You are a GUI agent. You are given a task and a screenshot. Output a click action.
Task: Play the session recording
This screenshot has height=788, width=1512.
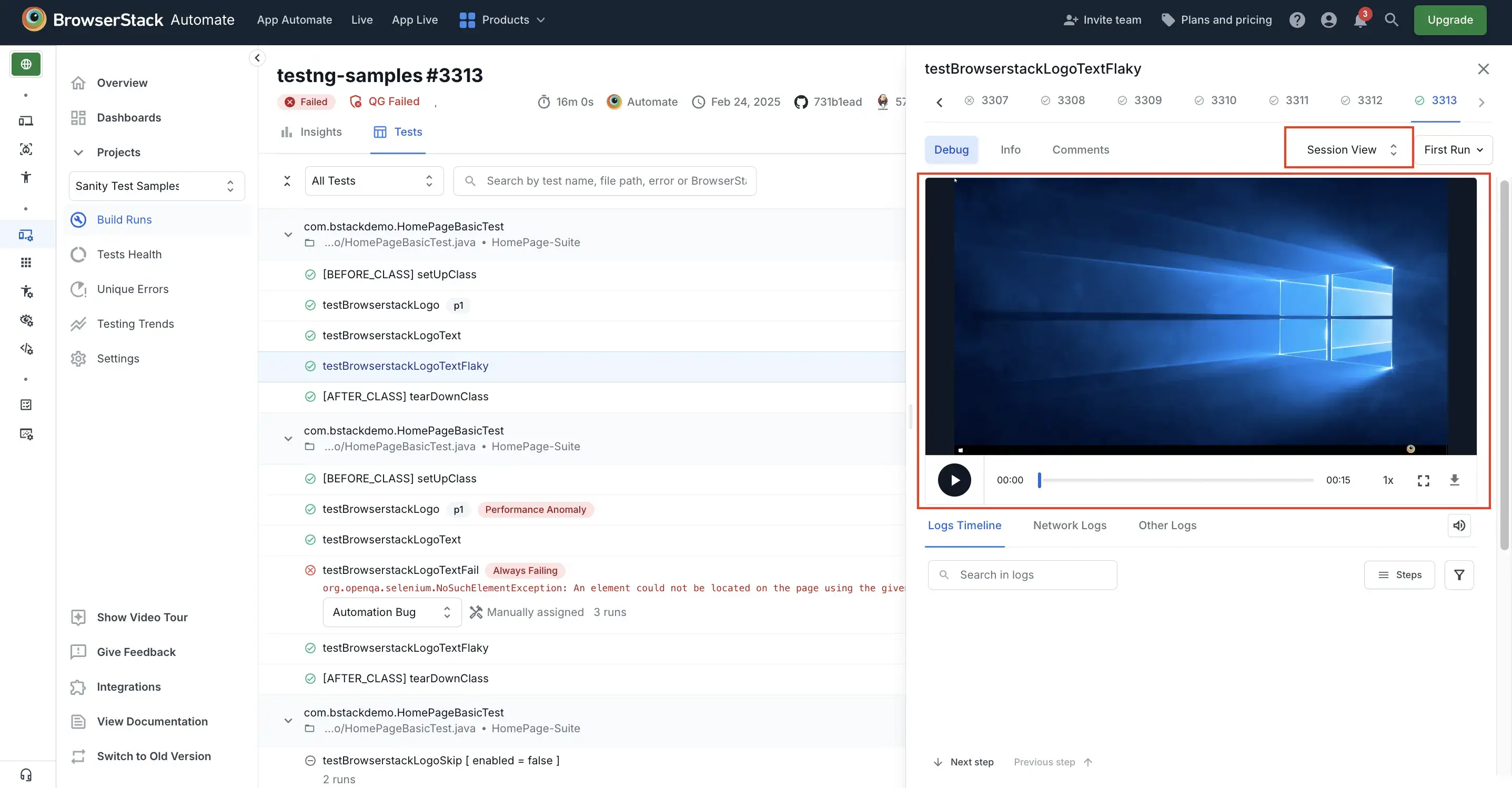coord(954,479)
